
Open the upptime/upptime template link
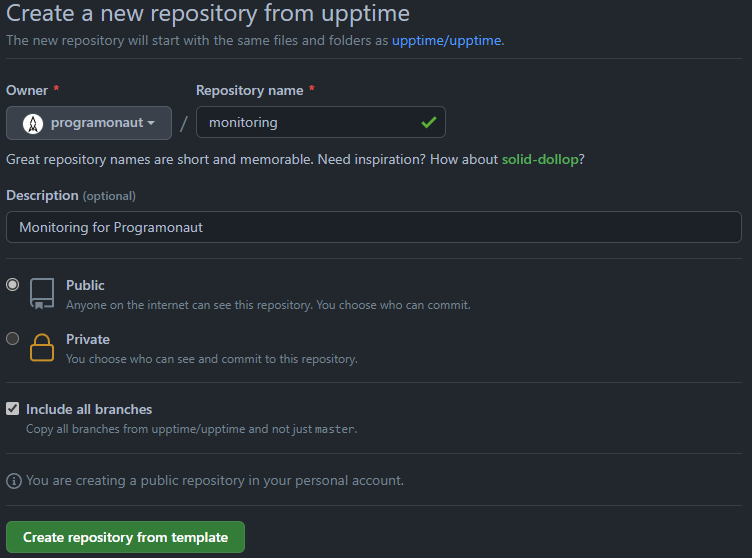tap(447, 41)
